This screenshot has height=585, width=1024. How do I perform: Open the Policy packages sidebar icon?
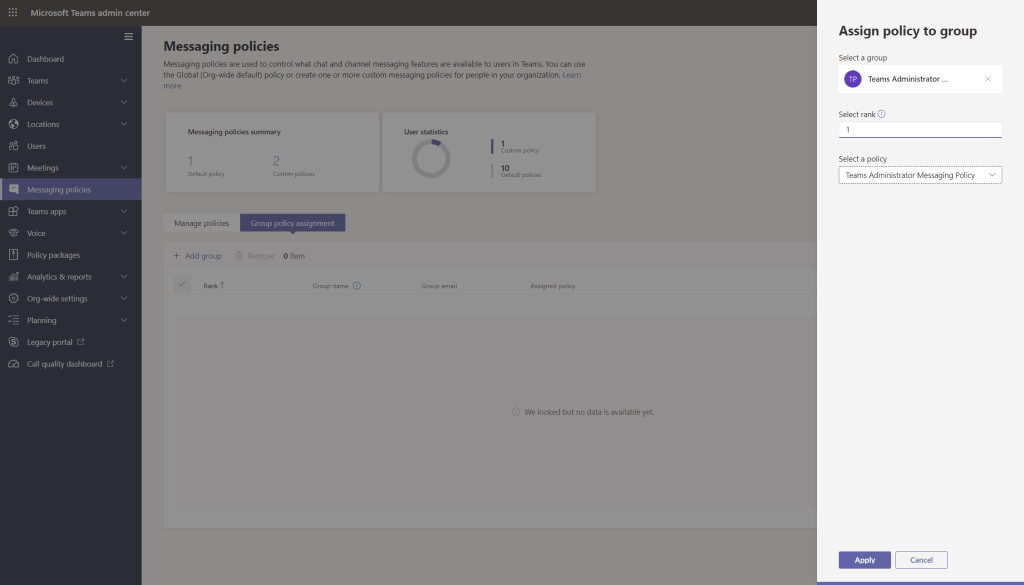(13, 255)
